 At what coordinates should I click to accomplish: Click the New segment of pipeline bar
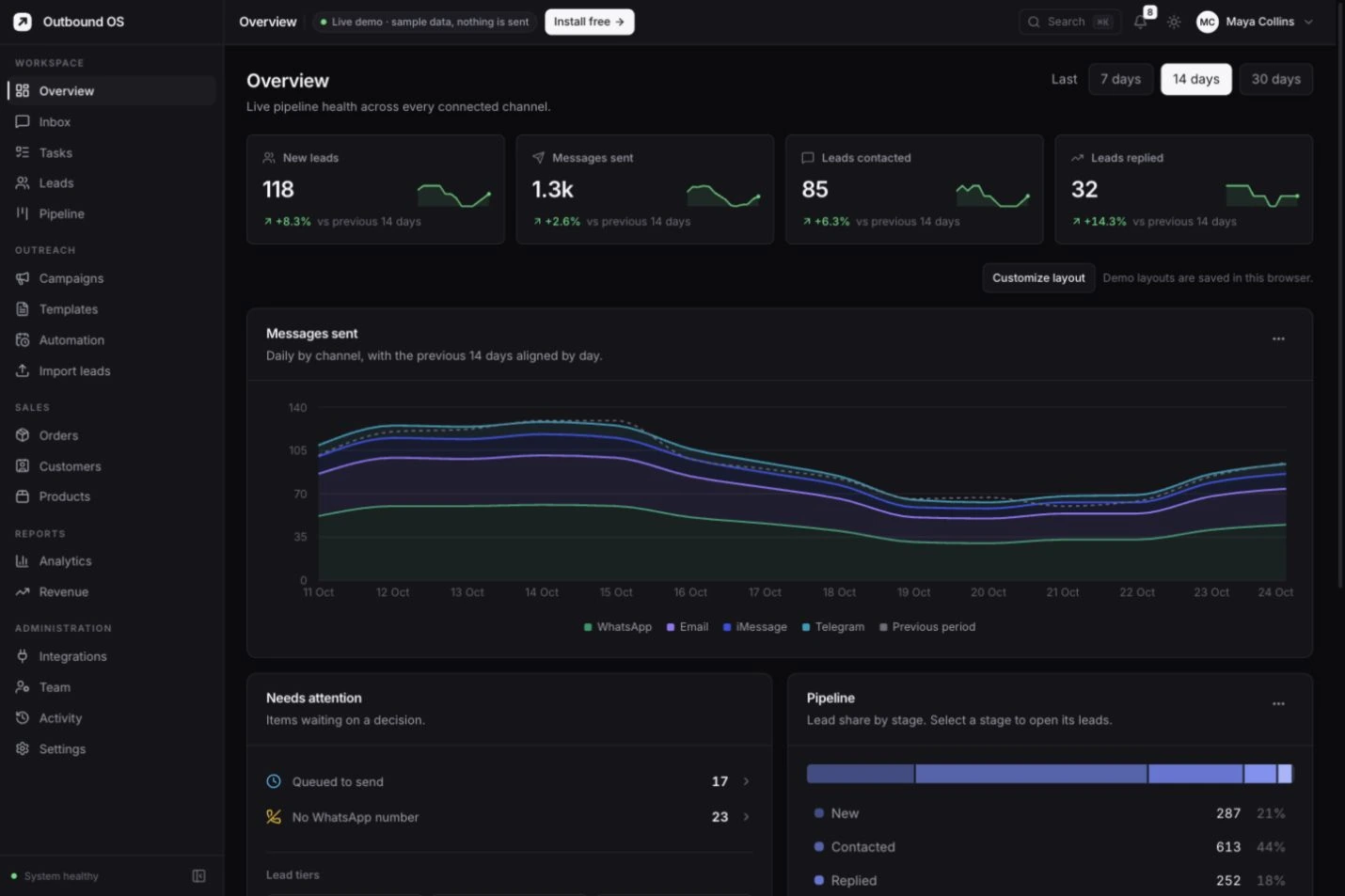coord(861,774)
